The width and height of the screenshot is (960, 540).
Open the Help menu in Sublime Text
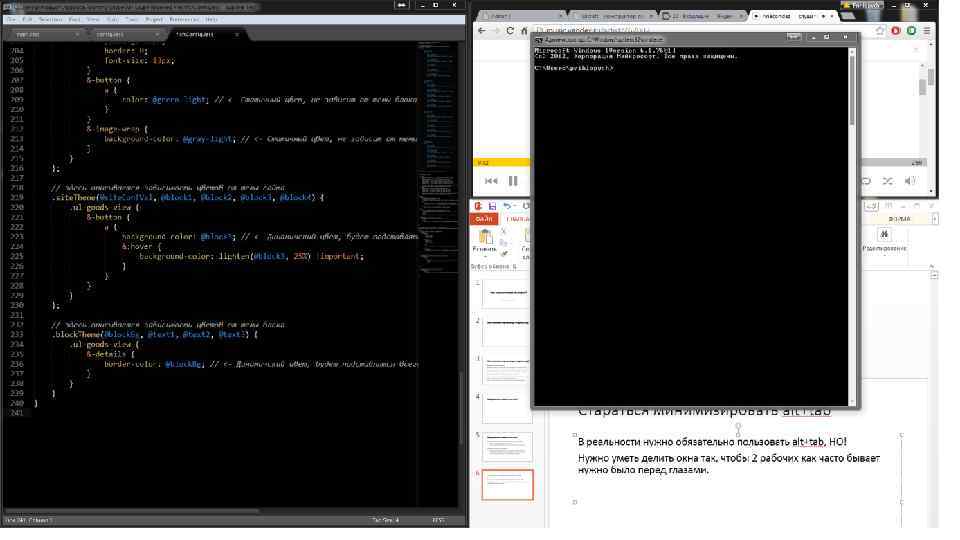[212, 20]
